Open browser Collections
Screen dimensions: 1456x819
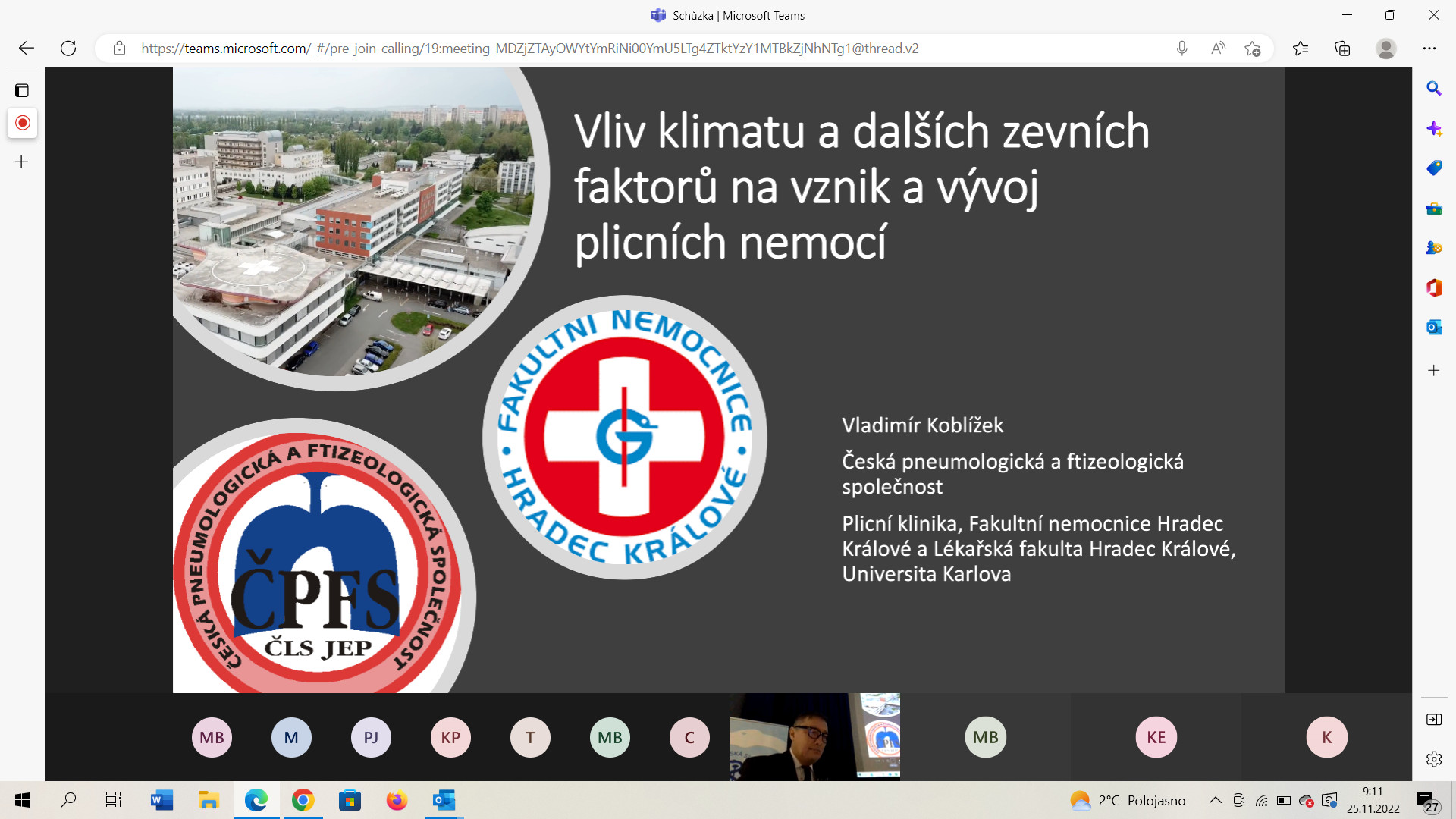coord(1342,49)
